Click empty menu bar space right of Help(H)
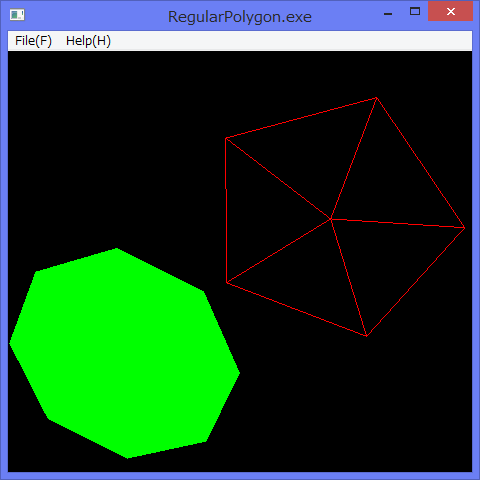Viewport: 480px width, 480px height. coord(293,41)
